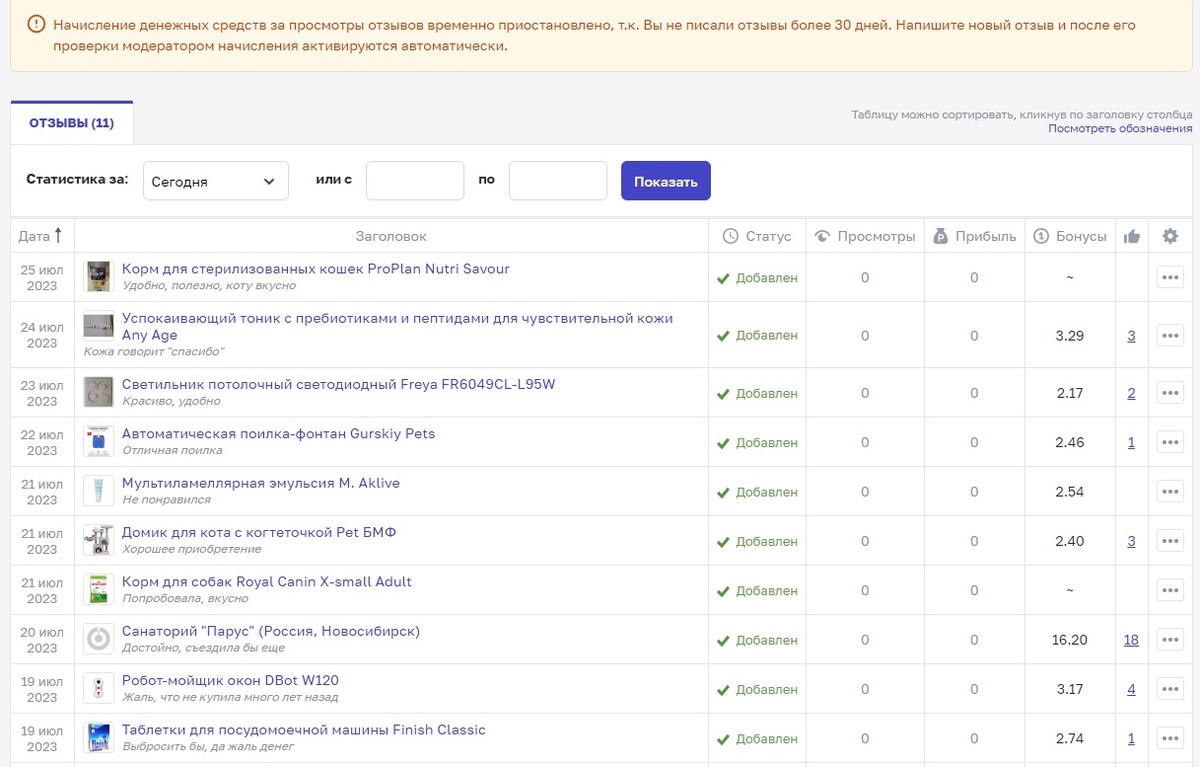Click the settings gear column icon
1200x767 pixels.
(x=1170, y=237)
